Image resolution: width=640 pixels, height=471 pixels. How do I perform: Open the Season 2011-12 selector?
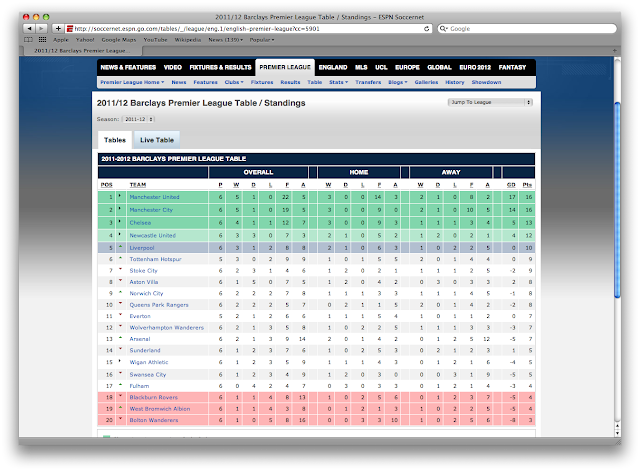tap(138, 119)
